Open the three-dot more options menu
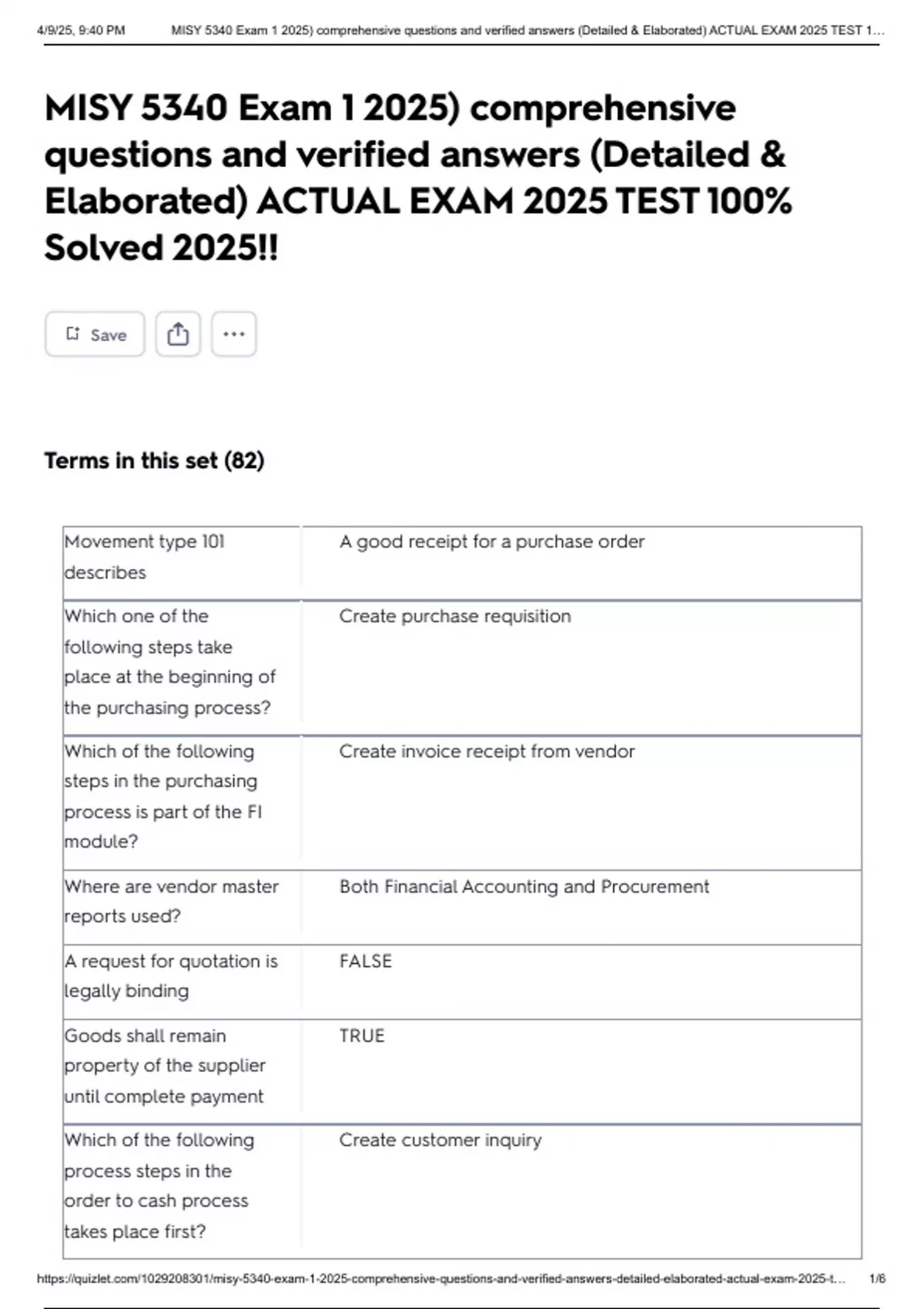The image size is (924, 1309). [x=234, y=334]
